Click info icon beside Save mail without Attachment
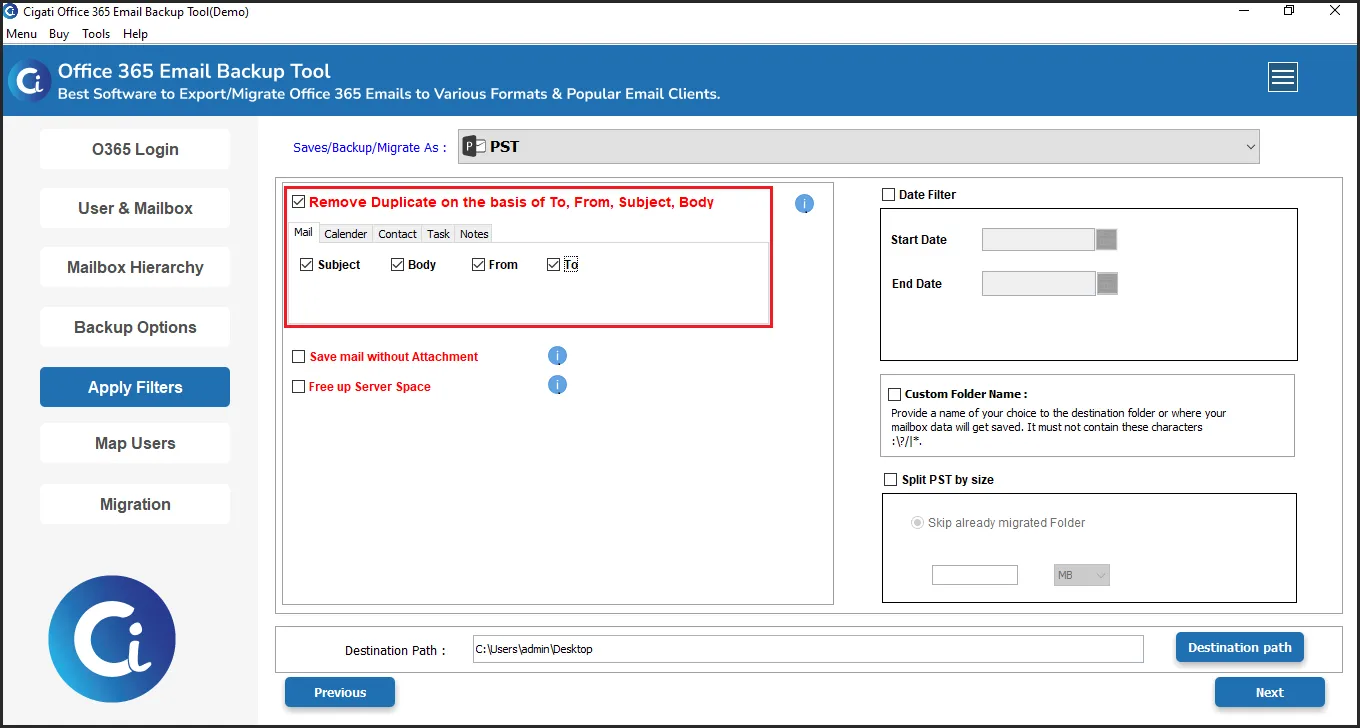Screen dimensions: 1360x728 click(x=557, y=355)
